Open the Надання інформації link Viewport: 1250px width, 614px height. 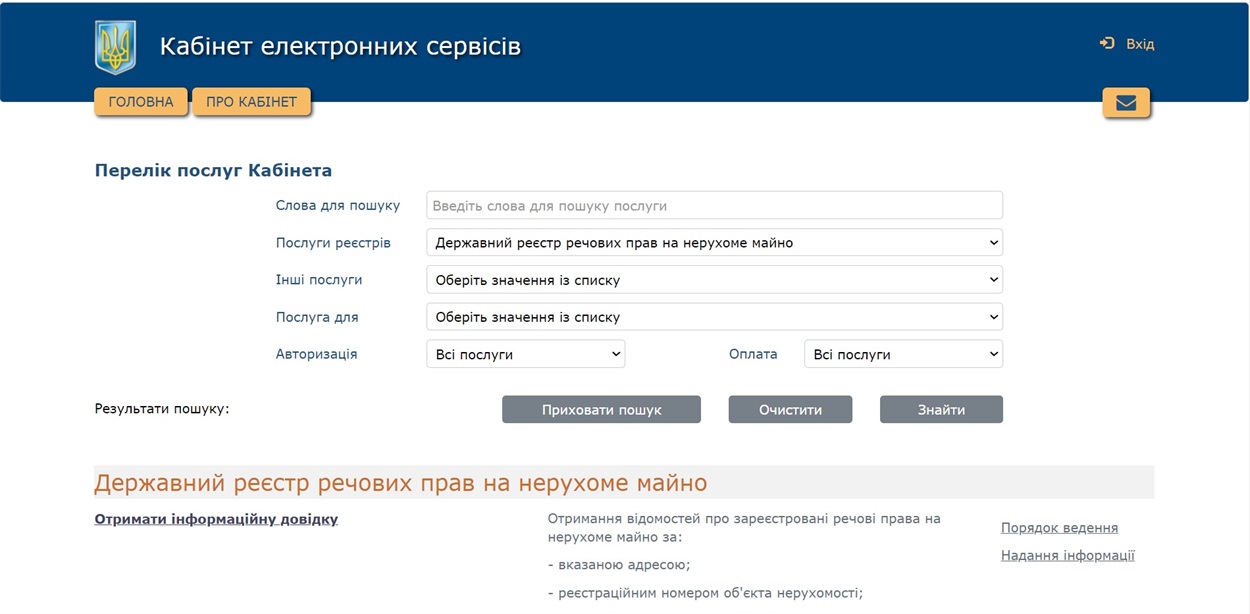pos(1067,556)
